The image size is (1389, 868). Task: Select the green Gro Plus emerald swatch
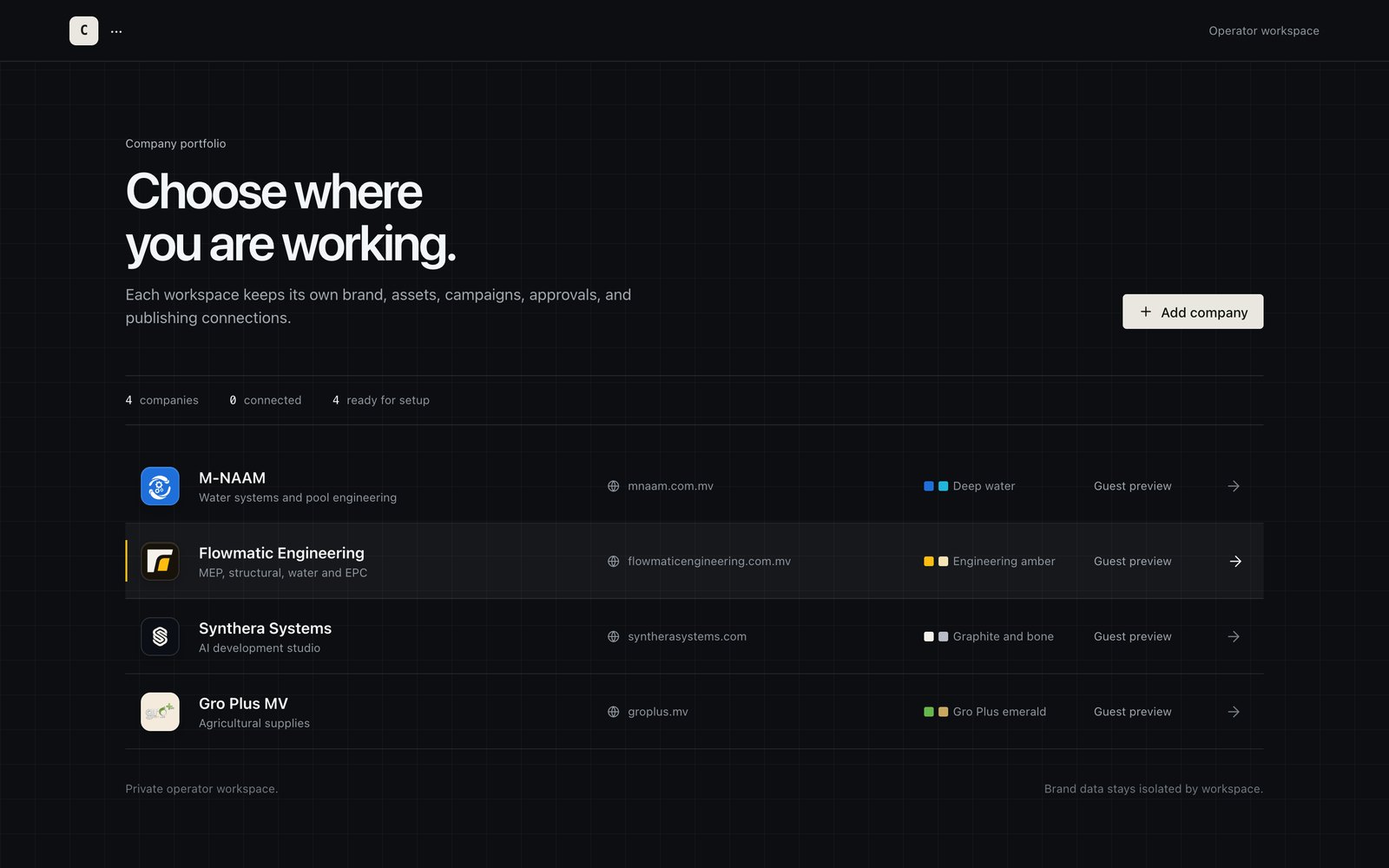click(929, 712)
